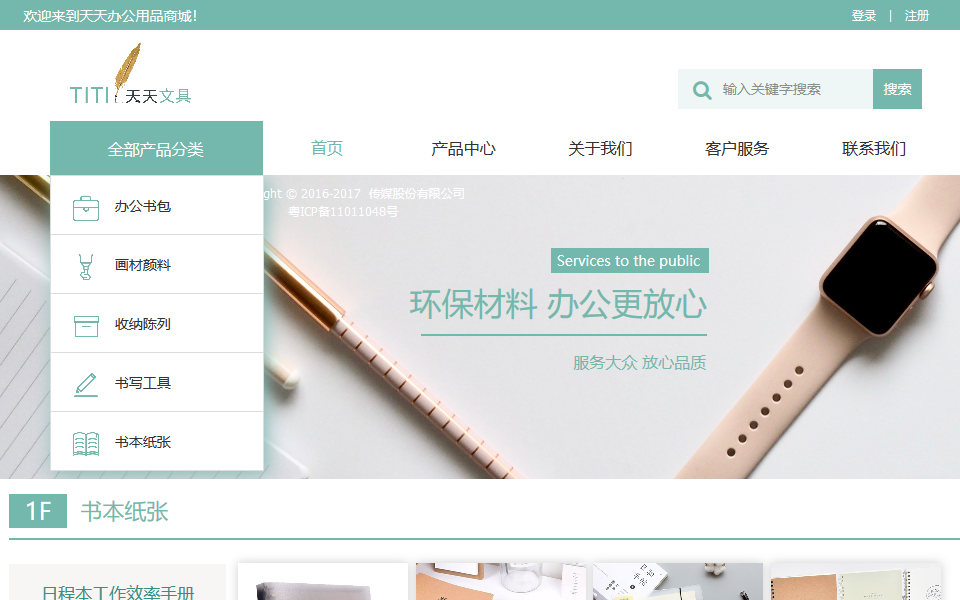Viewport: 960px width, 600px height.
Task: Click the TITI 天天文具 feather logo
Action: pyautogui.click(x=130, y=78)
